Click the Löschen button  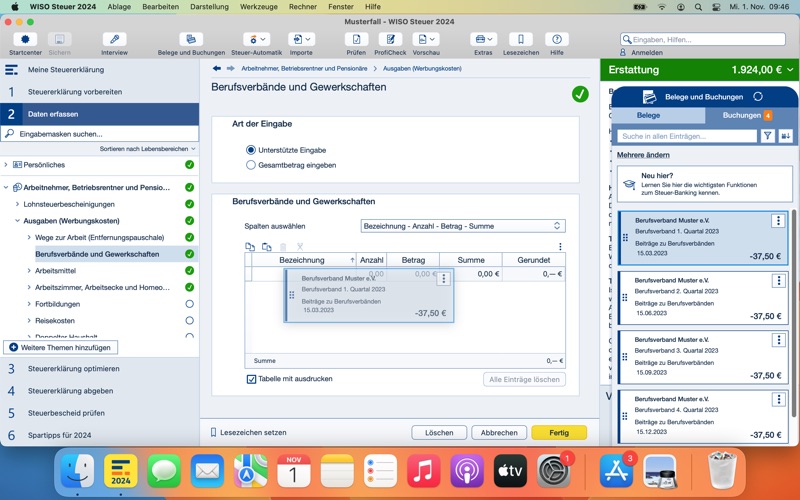pyautogui.click(x=439, y=433)
